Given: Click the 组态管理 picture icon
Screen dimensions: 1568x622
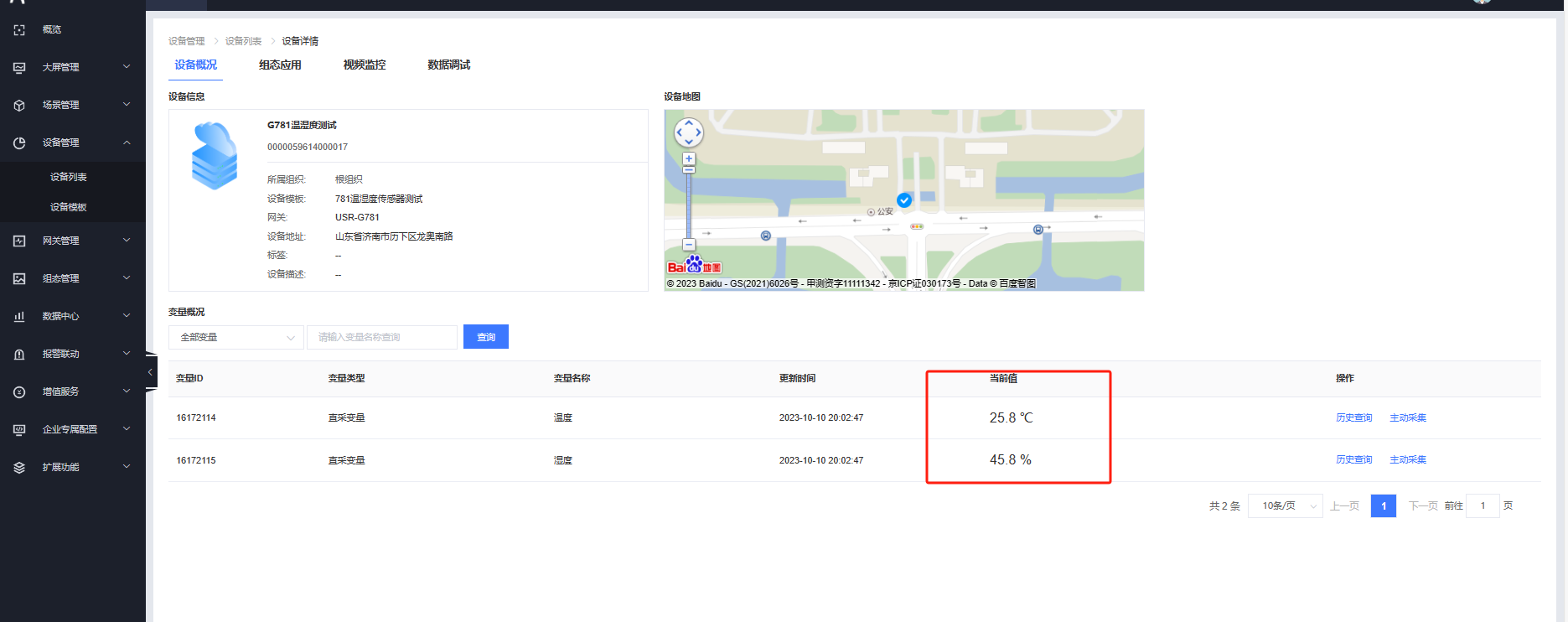Looking at the screenshot, I should (x=19, y=278).
